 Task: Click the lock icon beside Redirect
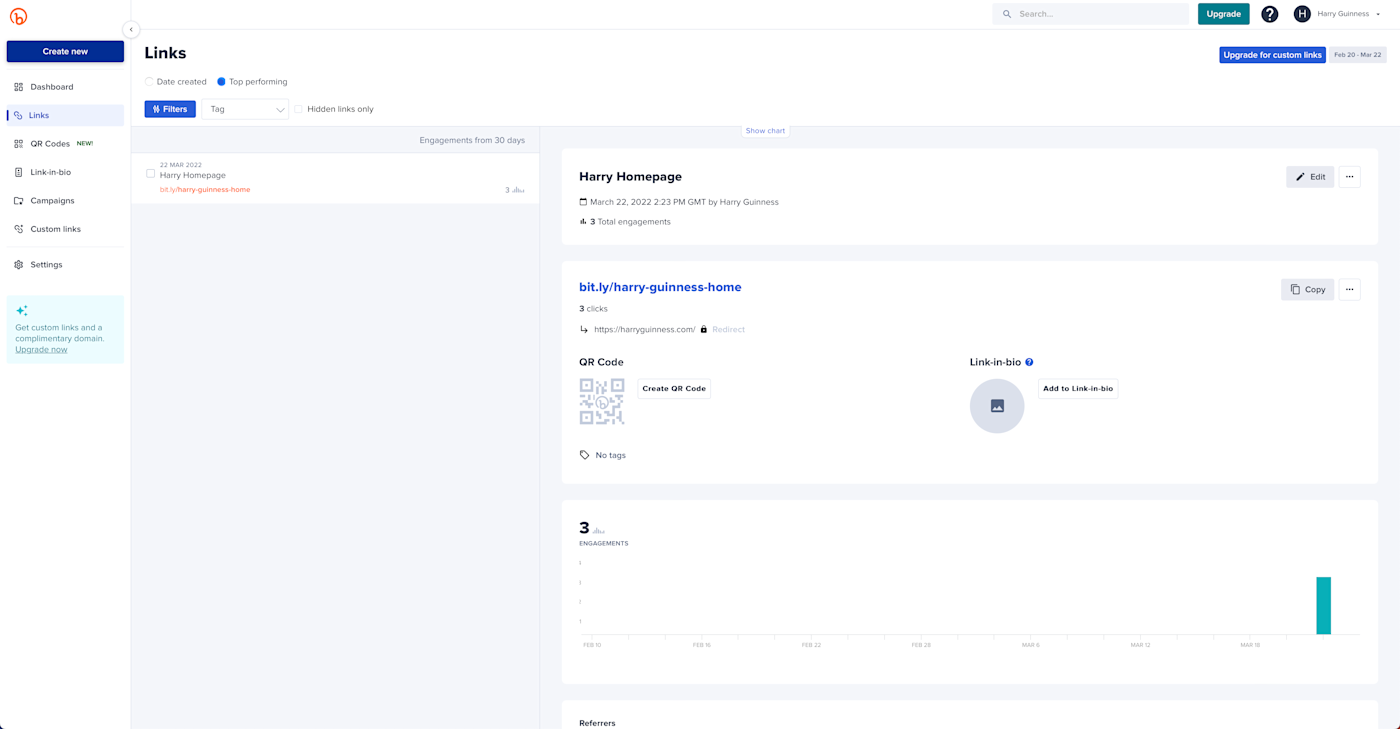pyautogui.click(x=704, y=329)
